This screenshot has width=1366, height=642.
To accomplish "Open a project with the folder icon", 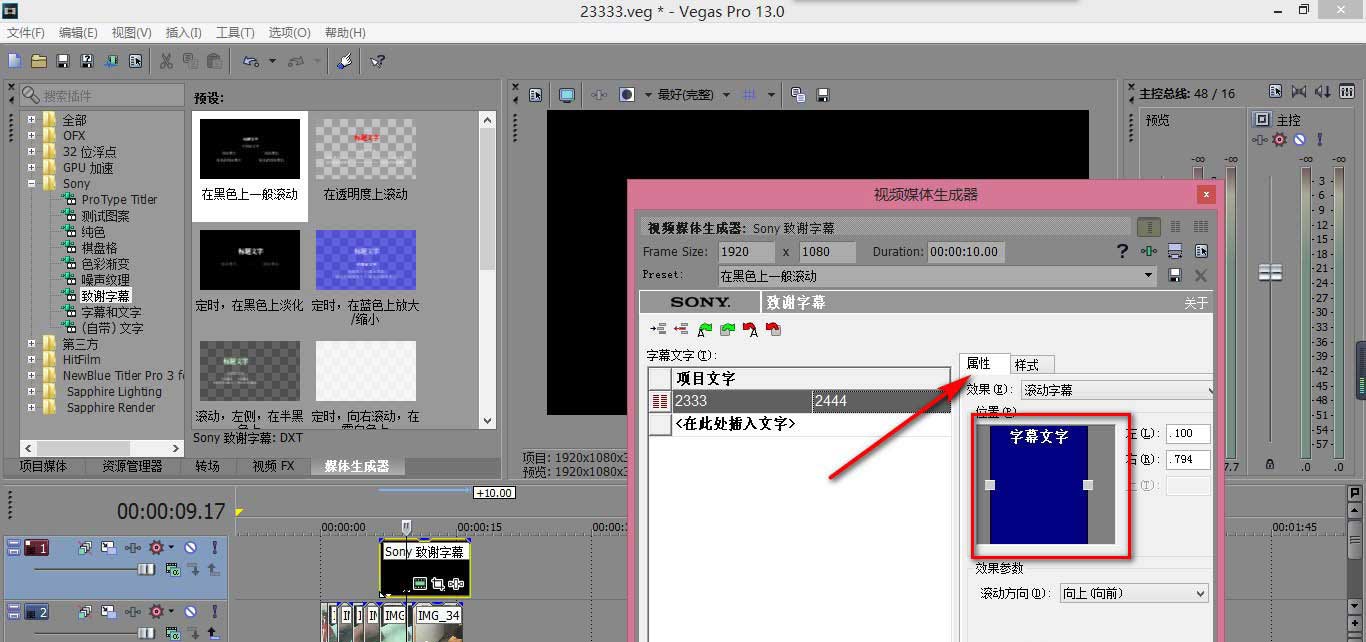I will pos(39,61).
